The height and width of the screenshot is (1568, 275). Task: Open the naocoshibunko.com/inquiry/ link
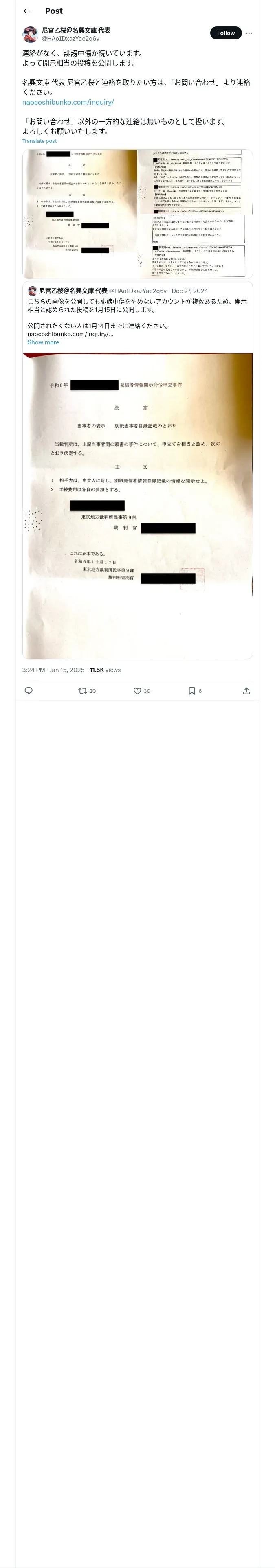click(x=68, y=102)
